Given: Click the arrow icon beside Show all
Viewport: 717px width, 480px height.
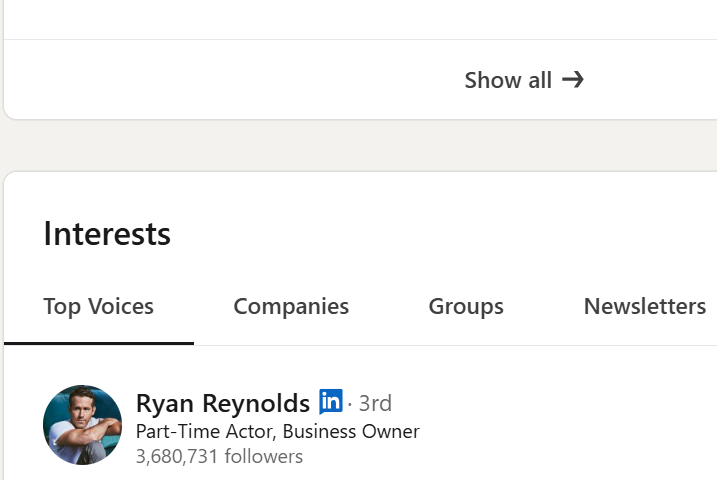Looking at the screenshot, I should pyautogui.click(x=573, y=80).
